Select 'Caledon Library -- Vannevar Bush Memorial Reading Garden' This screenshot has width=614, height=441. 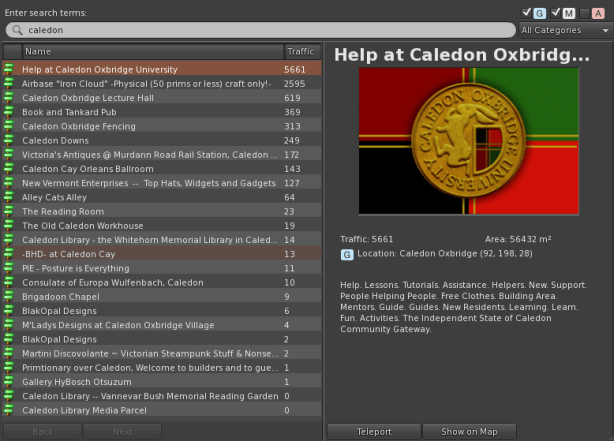pos(162,396)
